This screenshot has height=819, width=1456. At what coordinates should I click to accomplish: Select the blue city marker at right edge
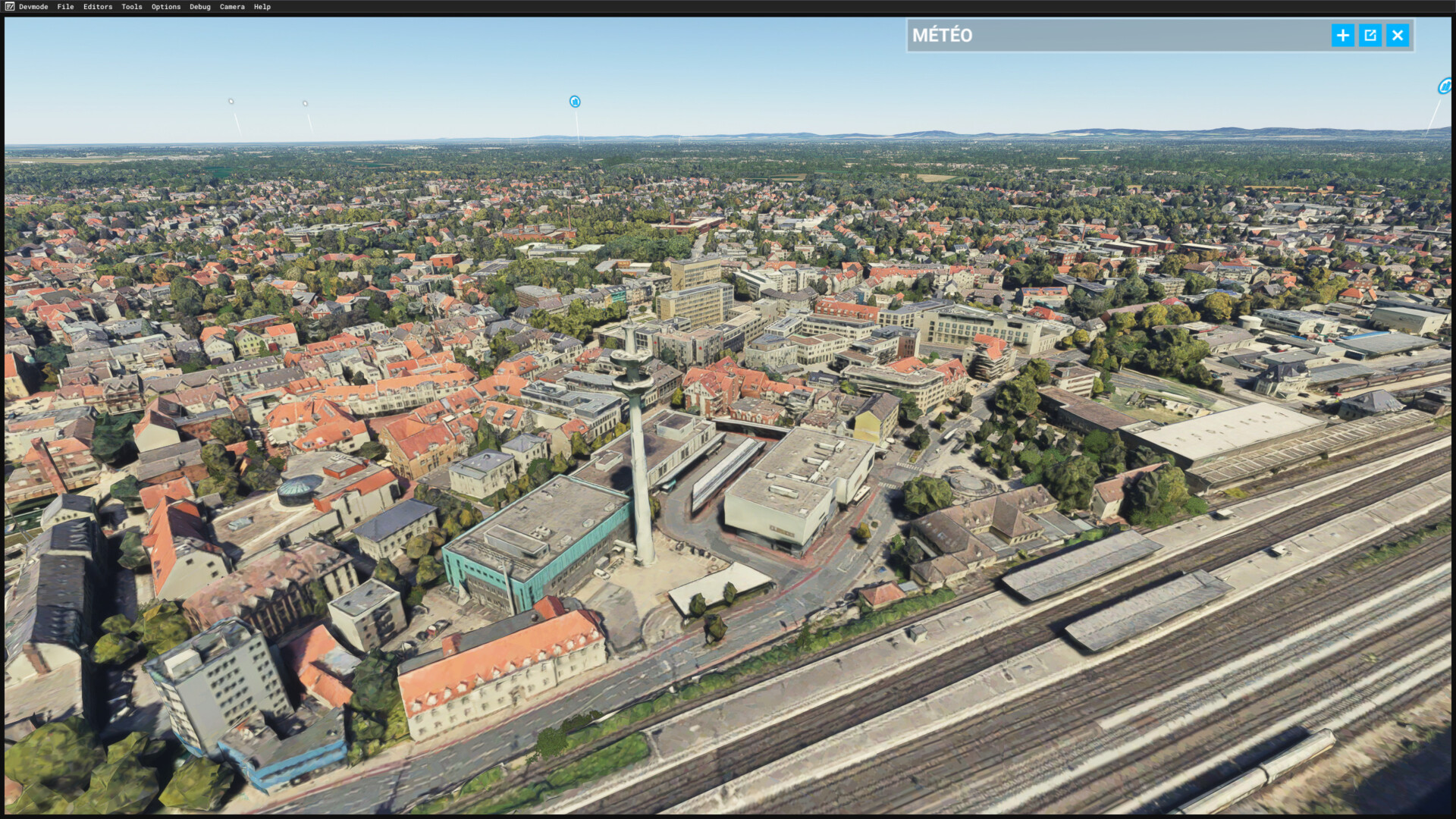click(x=1445, y=86)
